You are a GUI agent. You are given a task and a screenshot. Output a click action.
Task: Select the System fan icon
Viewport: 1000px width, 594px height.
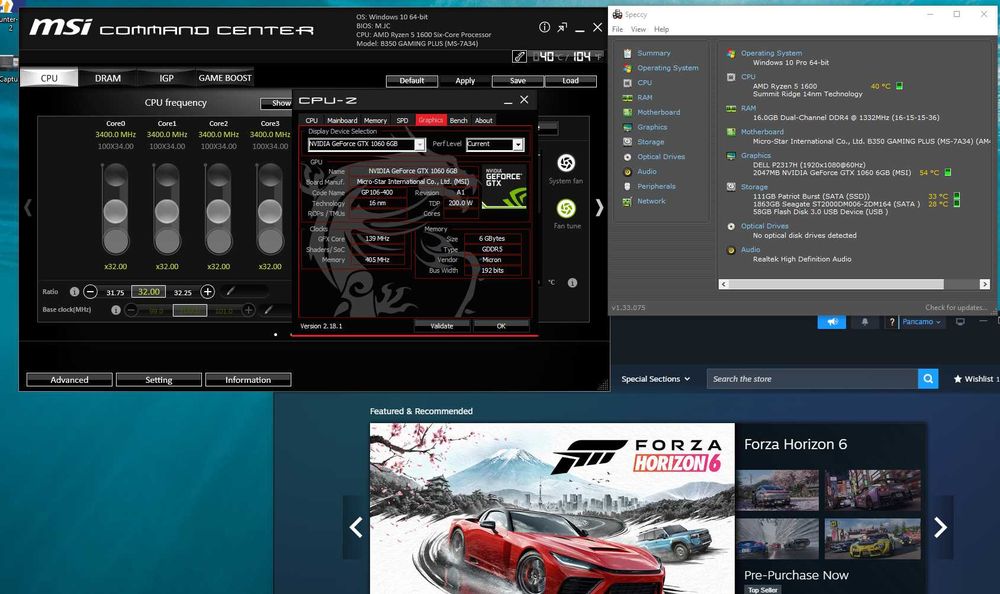coord(566,163)
